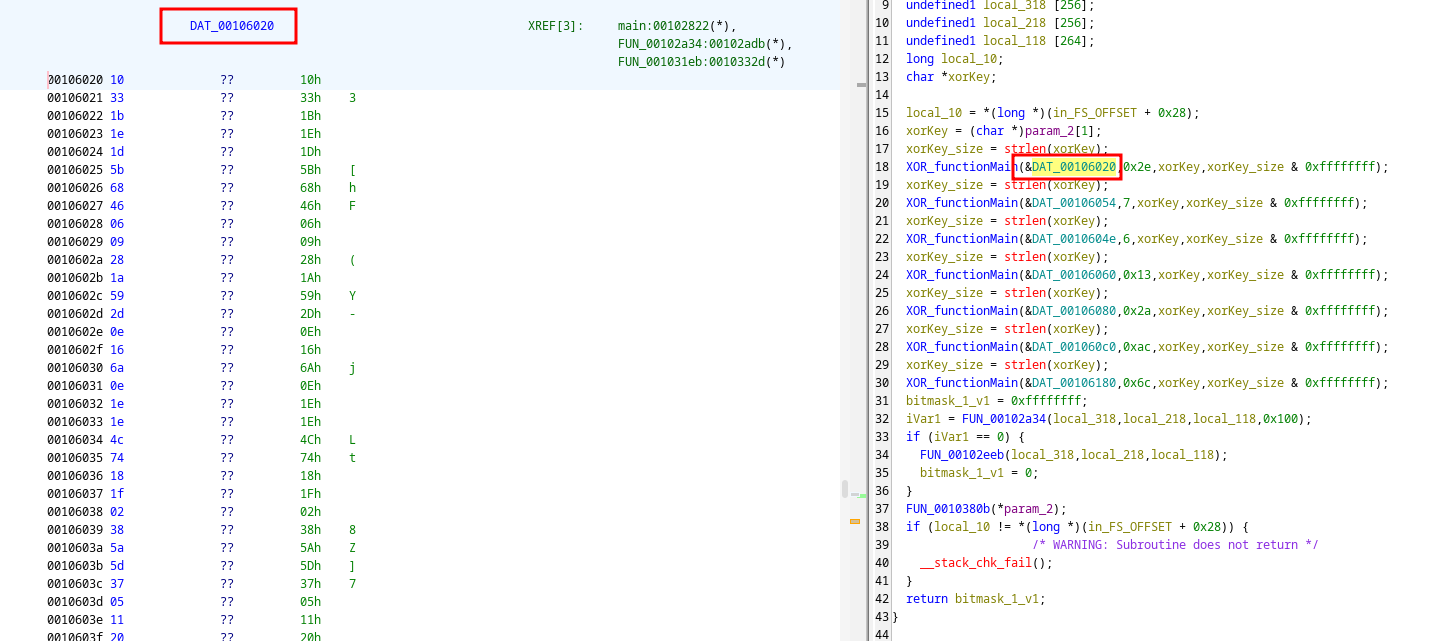Select the XREF[3] header text
Screen dimensions: 1435x641
tap(555, 26)
